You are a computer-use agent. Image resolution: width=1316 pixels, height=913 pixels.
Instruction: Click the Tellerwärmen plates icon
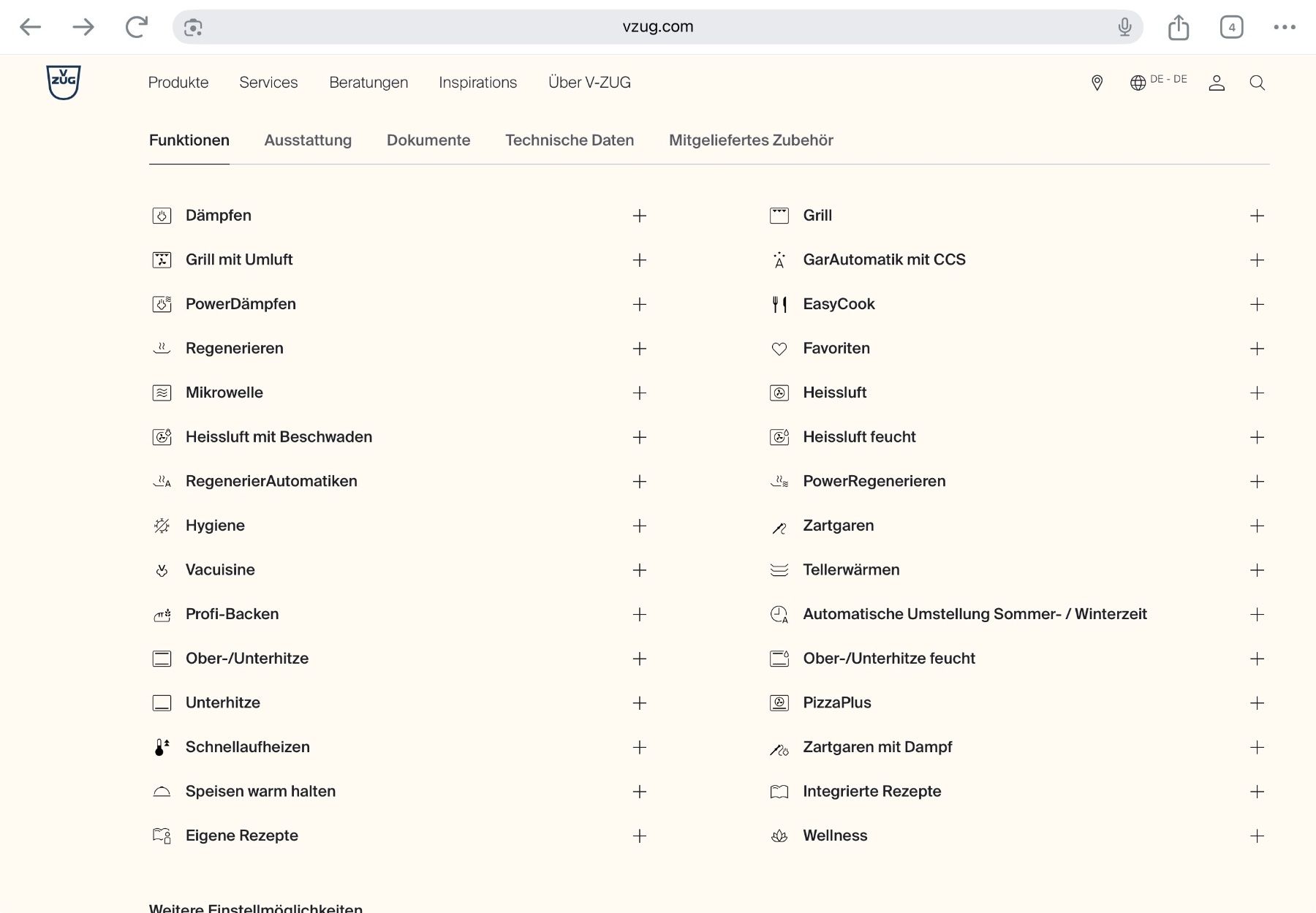pyautogui.click(x=779, y=570)
